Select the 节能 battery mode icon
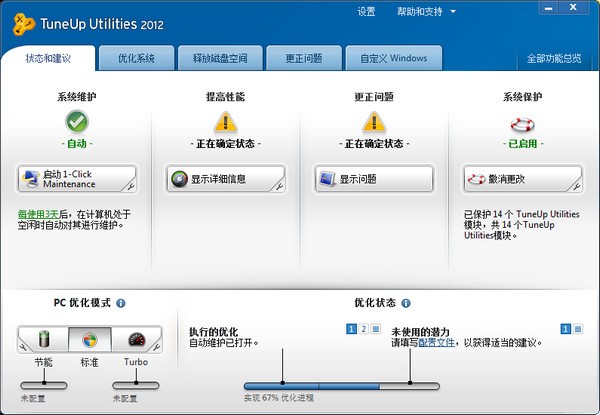This screenshot has height=415, width=600. [44, 339]
